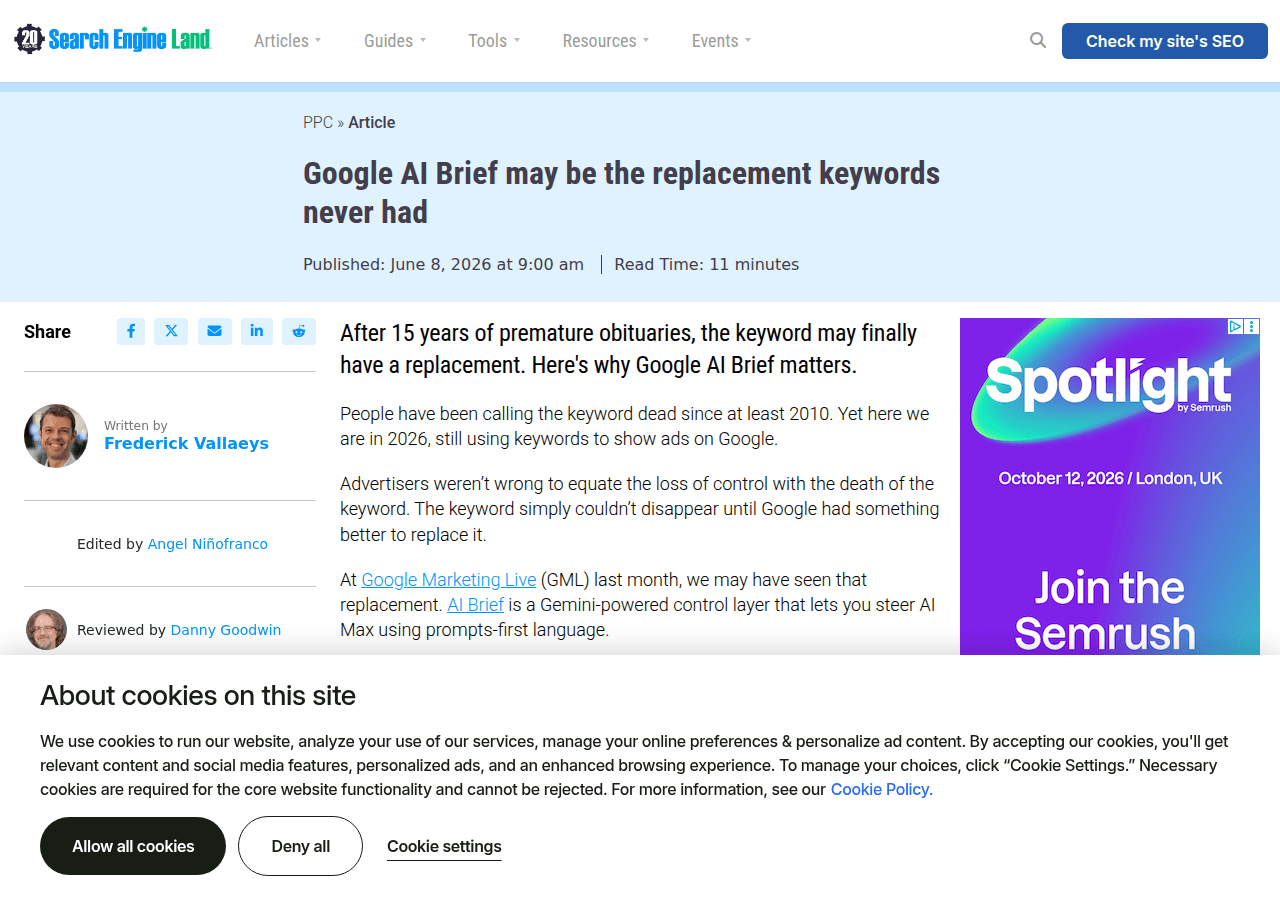Viewport: 1280px width, 900px height.
Task: Open editor Angel Niñofranco link
Action: coord(208,544)
